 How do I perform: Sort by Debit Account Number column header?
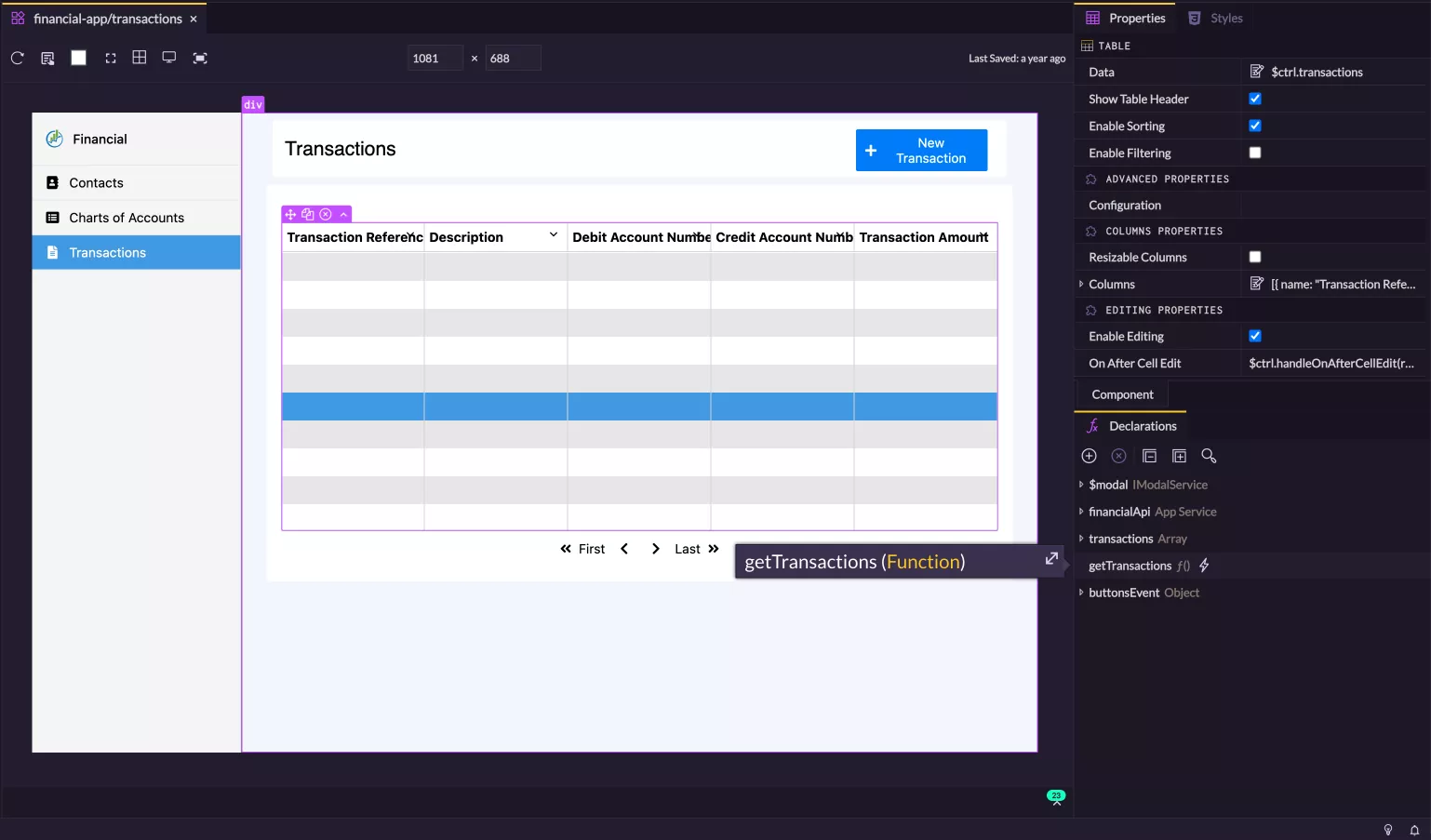click(x=639, y=237)
